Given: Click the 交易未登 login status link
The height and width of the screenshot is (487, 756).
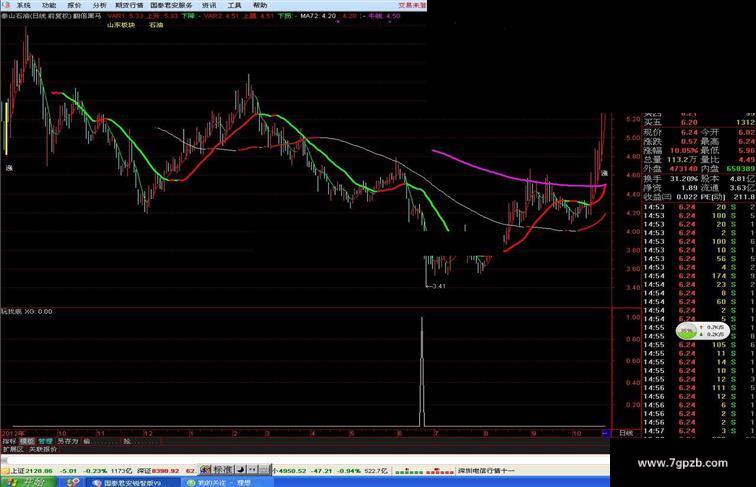Looking at the screenshot, I should click(412, 5).
